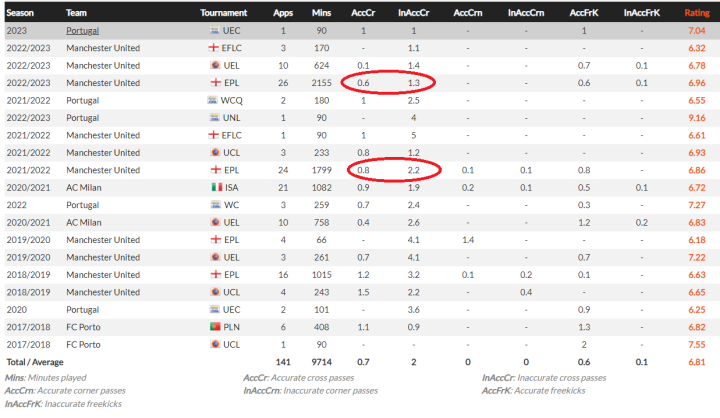Click the Mins column header
The width and height of the screenshot is (720, 418).
coord(321,13)
